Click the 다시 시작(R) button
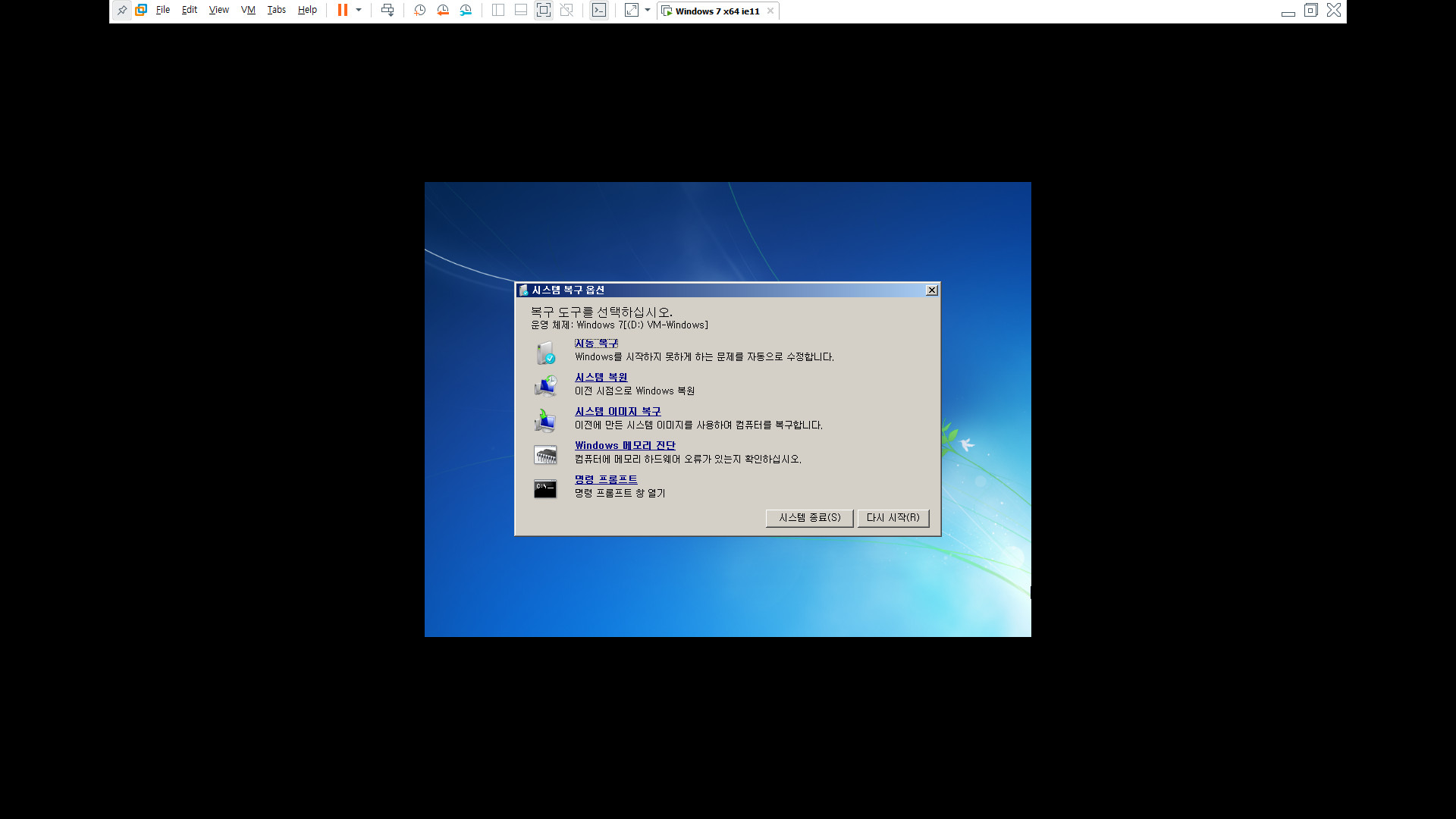The image size is (1456, 819). [x=893, y=518]
